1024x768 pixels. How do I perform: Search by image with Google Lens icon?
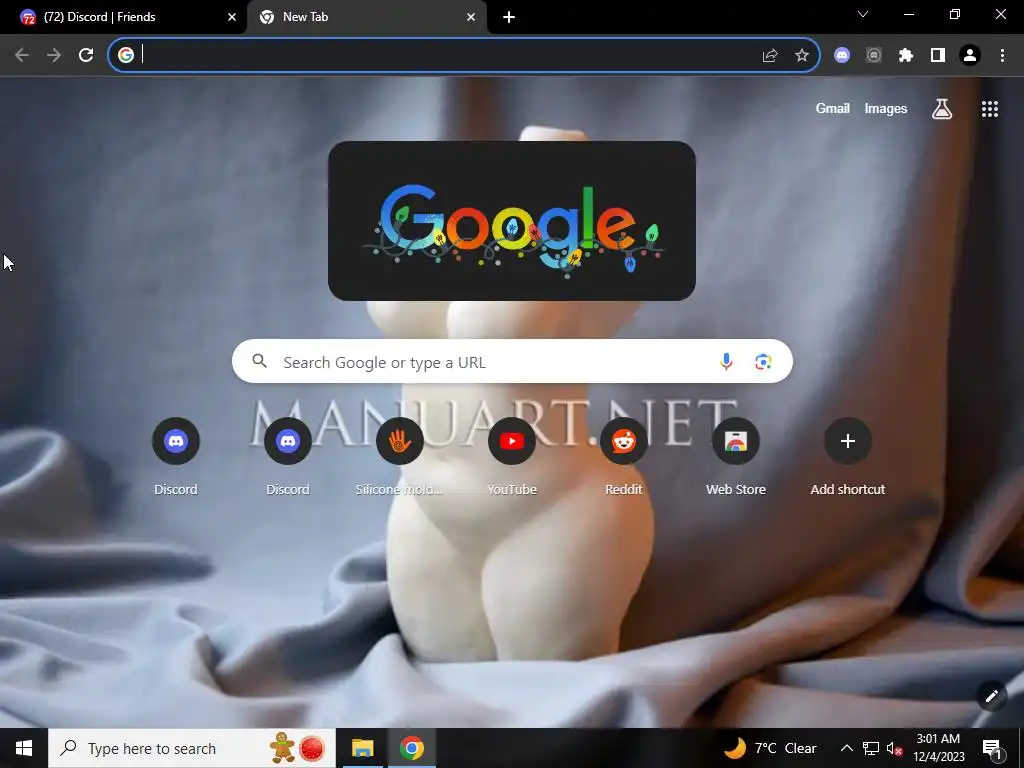coord(763,361)
